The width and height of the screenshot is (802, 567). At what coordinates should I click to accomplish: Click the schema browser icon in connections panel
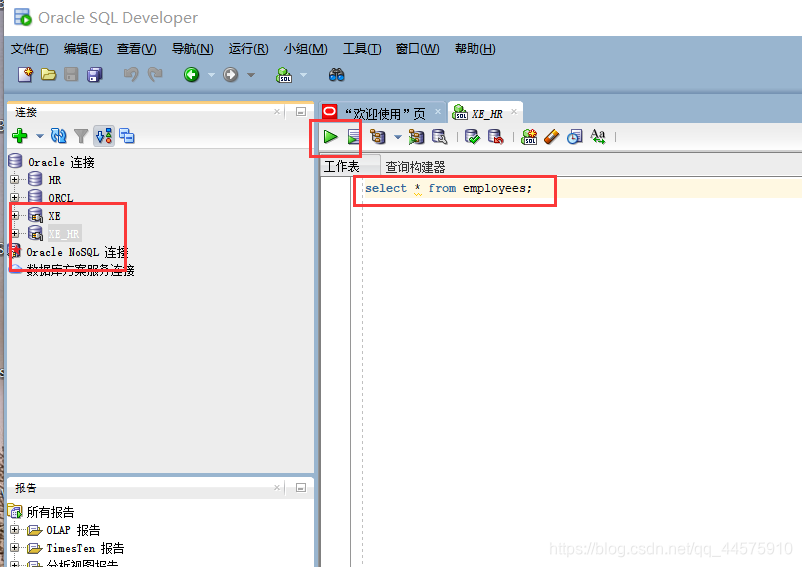point(104,136)
